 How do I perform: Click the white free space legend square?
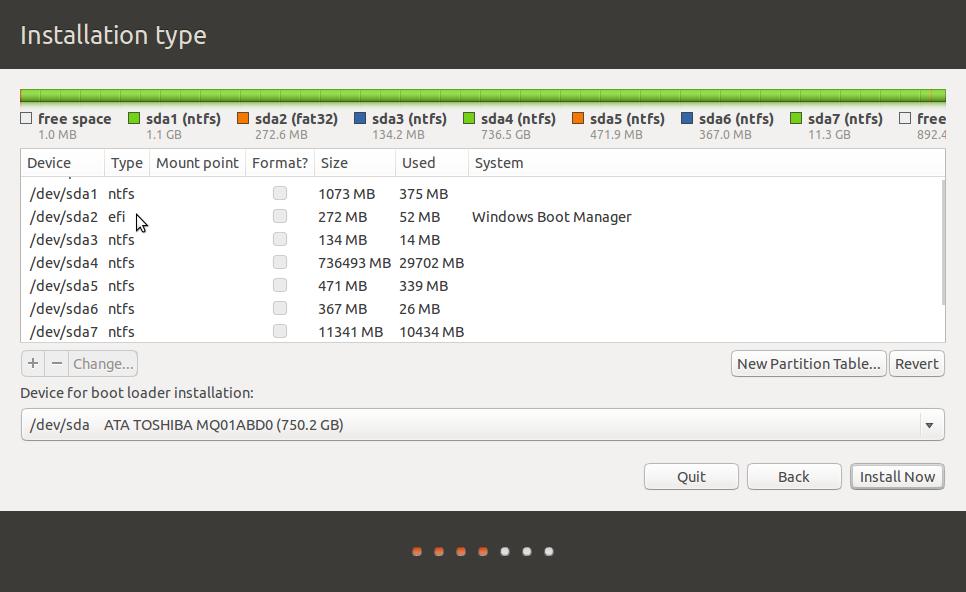tap(27, 117)
